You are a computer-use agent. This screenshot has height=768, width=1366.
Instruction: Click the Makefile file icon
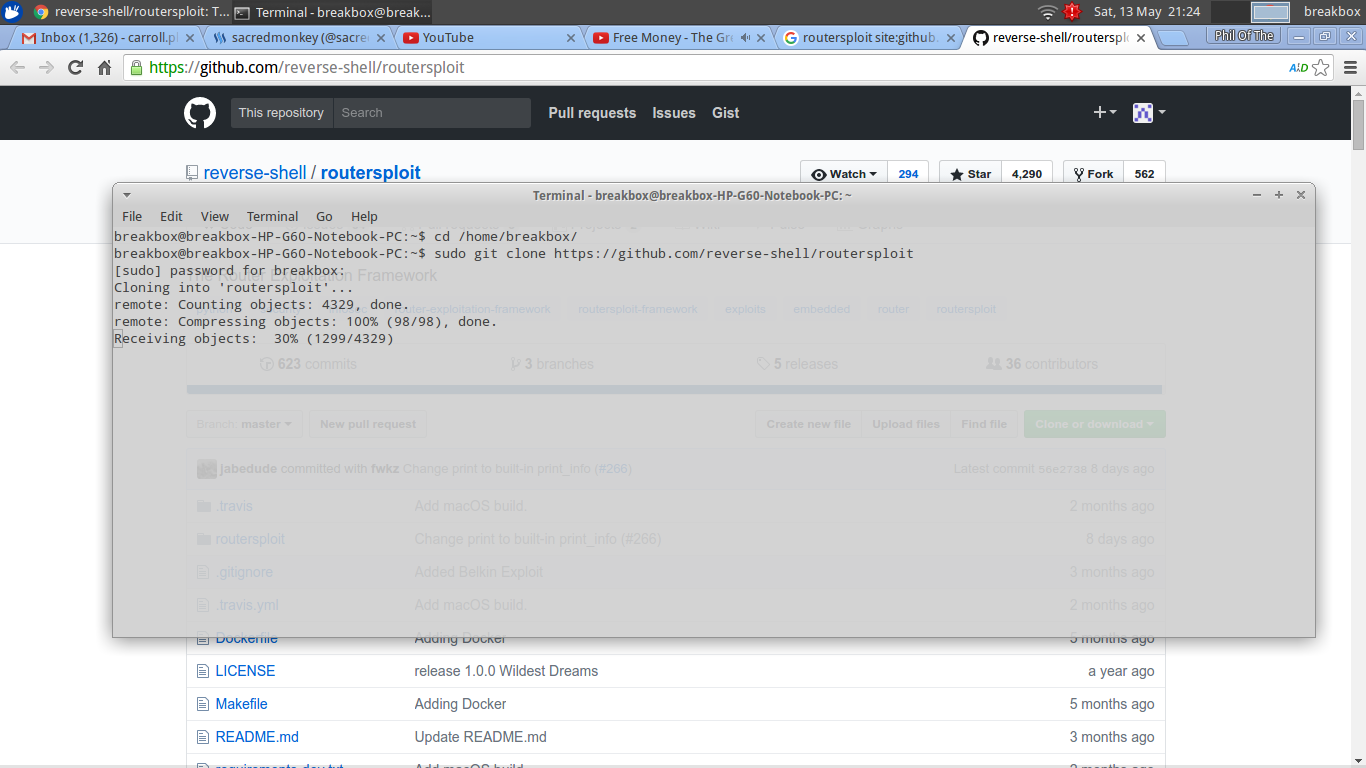[x=203, y=704]
